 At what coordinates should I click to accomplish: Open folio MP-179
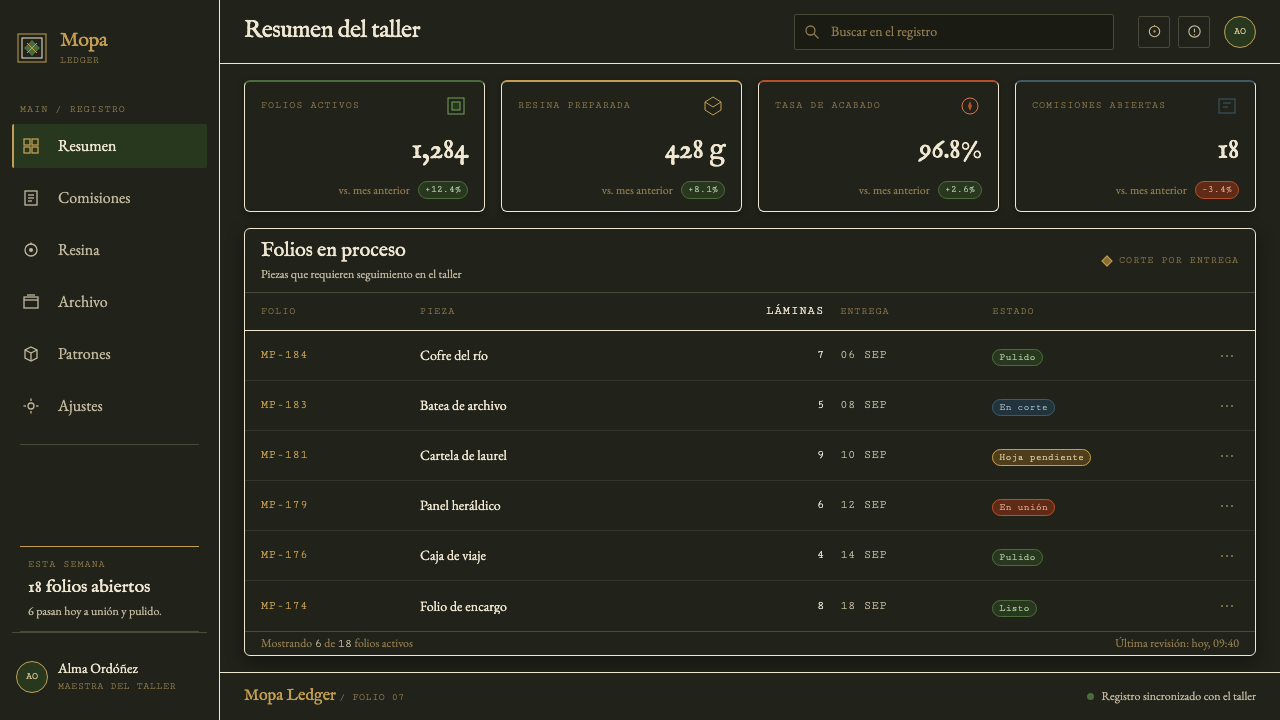point(284,505)
